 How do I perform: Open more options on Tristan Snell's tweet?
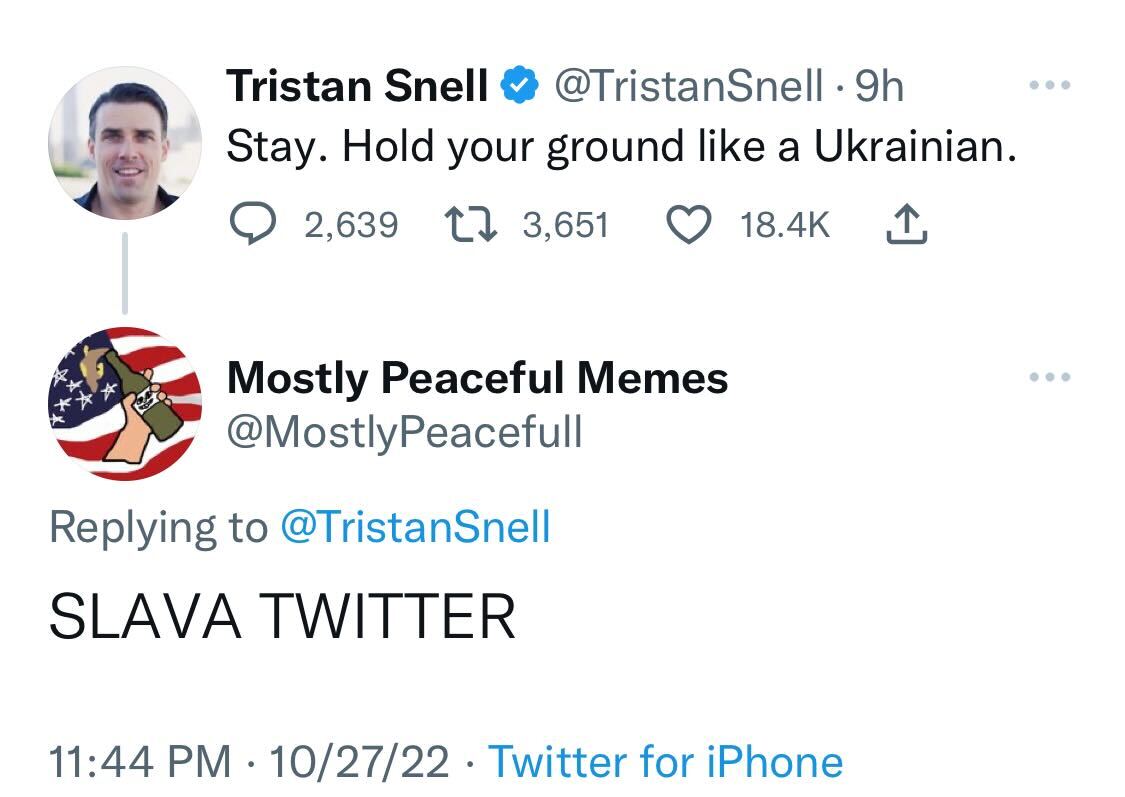point(1050,86)
